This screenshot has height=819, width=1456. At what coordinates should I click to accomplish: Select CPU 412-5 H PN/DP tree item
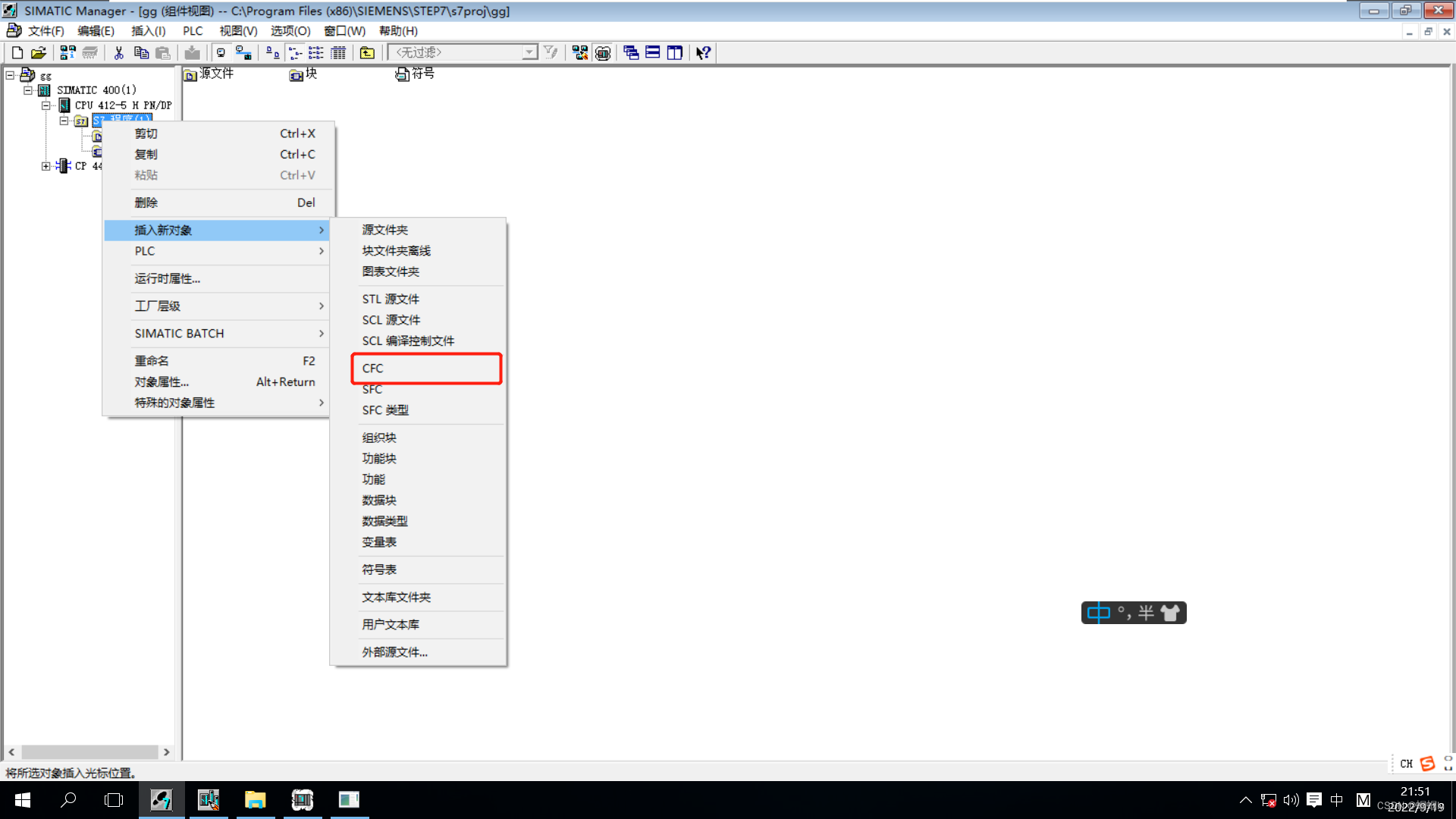[x=123, y=105]
